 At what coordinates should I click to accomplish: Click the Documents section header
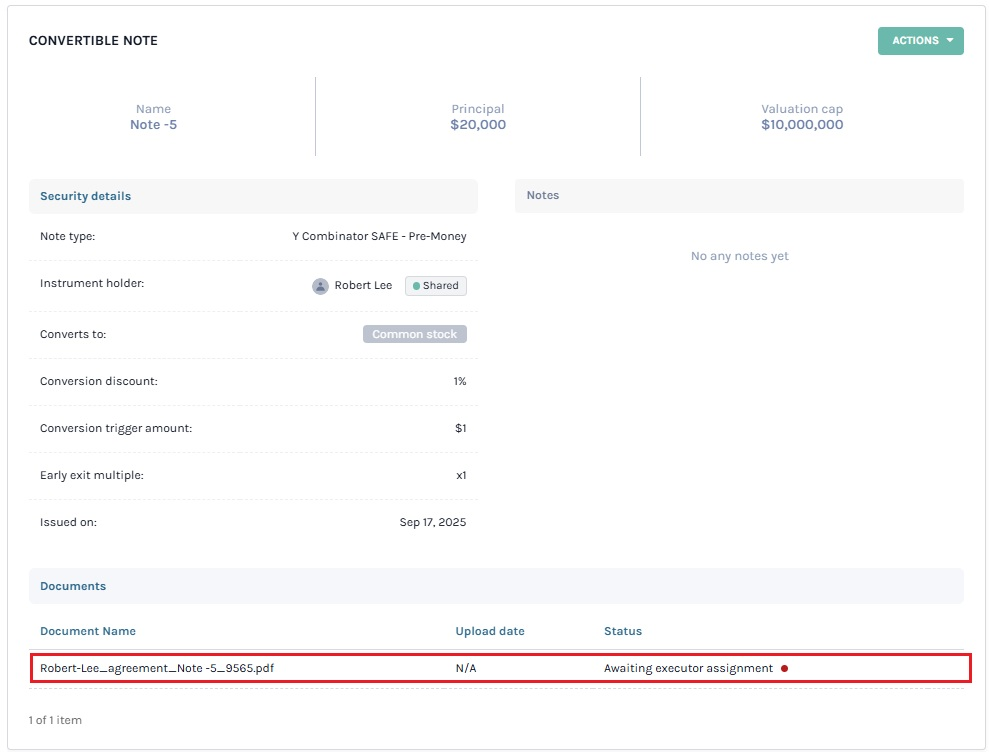tap(73, 586)
